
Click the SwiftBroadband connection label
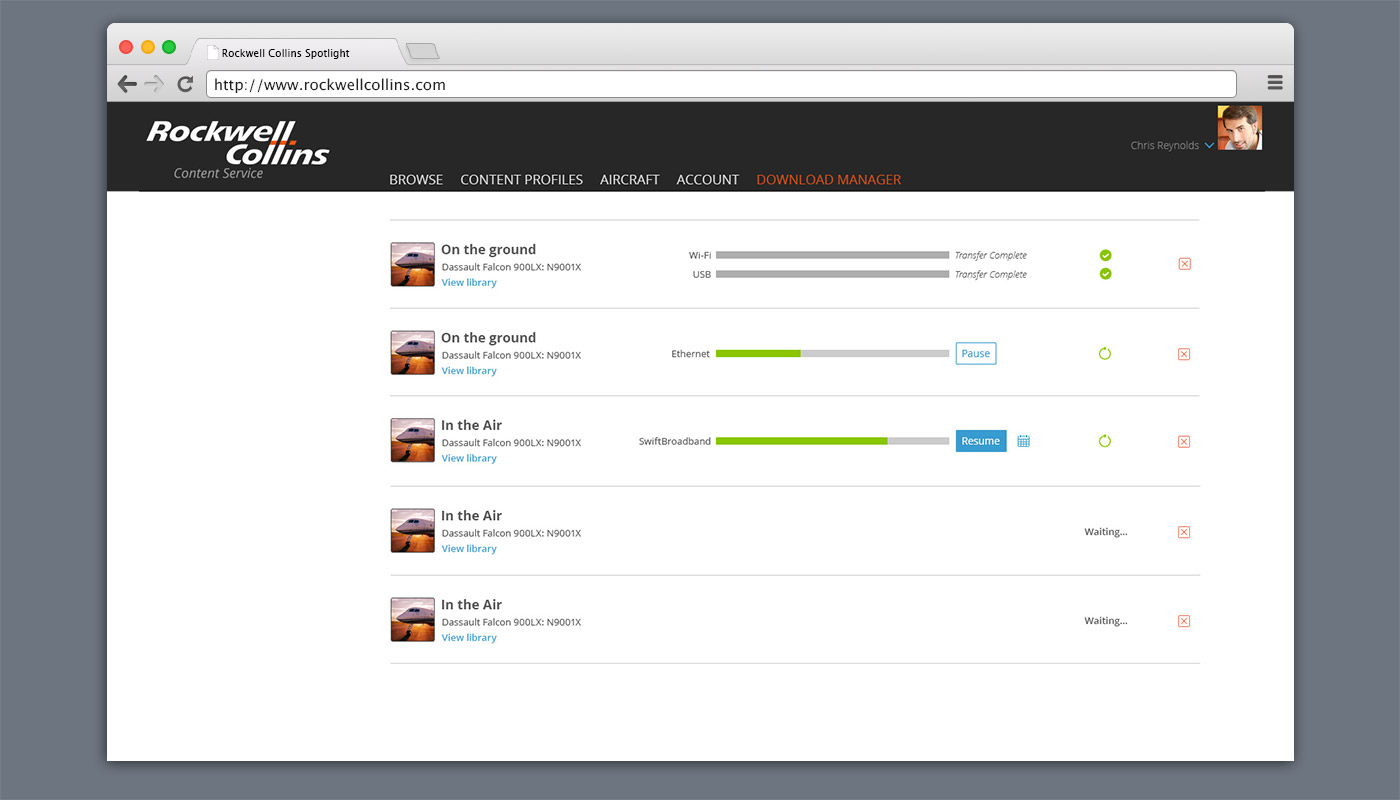tap(675, 441)
